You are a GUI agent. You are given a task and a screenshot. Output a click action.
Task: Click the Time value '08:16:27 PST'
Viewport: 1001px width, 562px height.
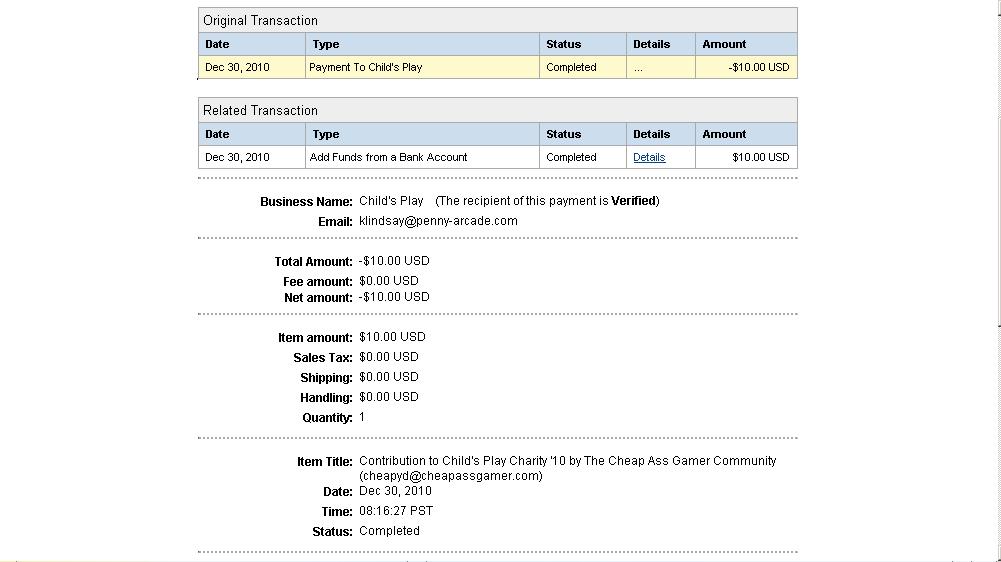coord(396,511)
